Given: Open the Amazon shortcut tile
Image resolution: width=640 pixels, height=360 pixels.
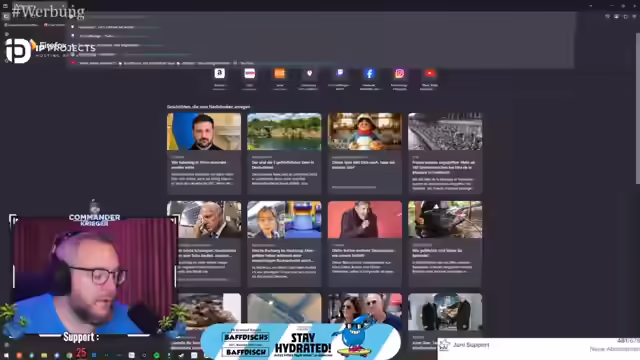Looking at the screenshot, I should pyautogui.click(x=220, y=73).
